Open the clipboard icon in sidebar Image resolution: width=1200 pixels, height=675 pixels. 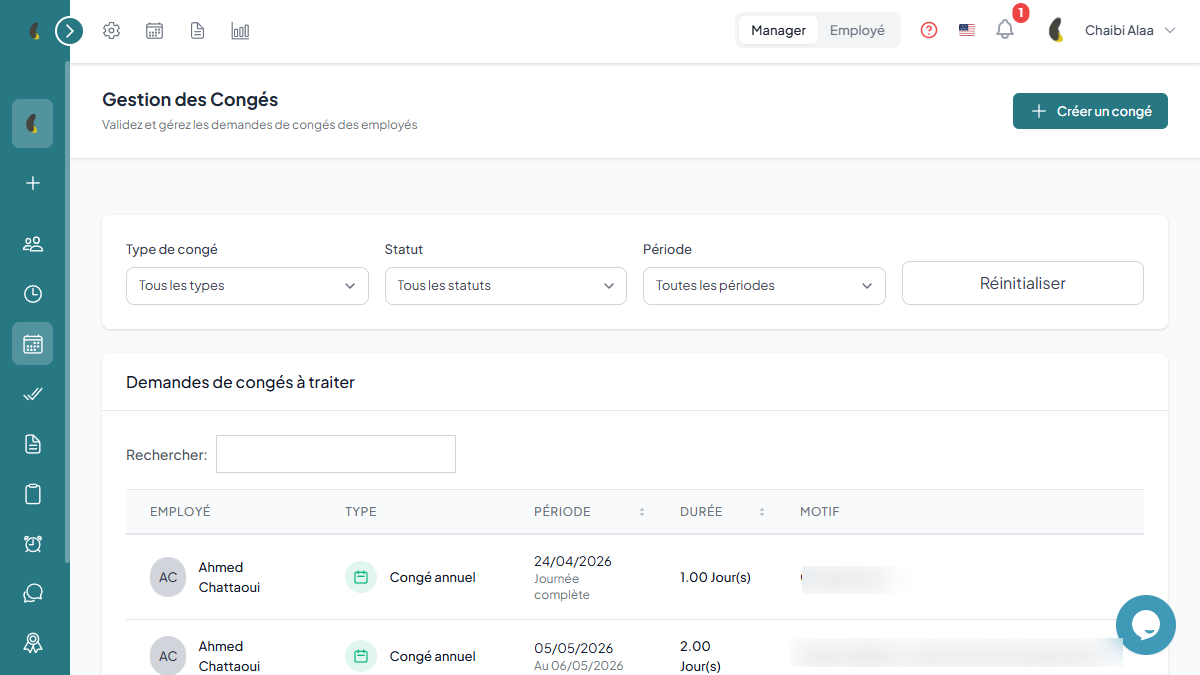click(x=33, y=494)
